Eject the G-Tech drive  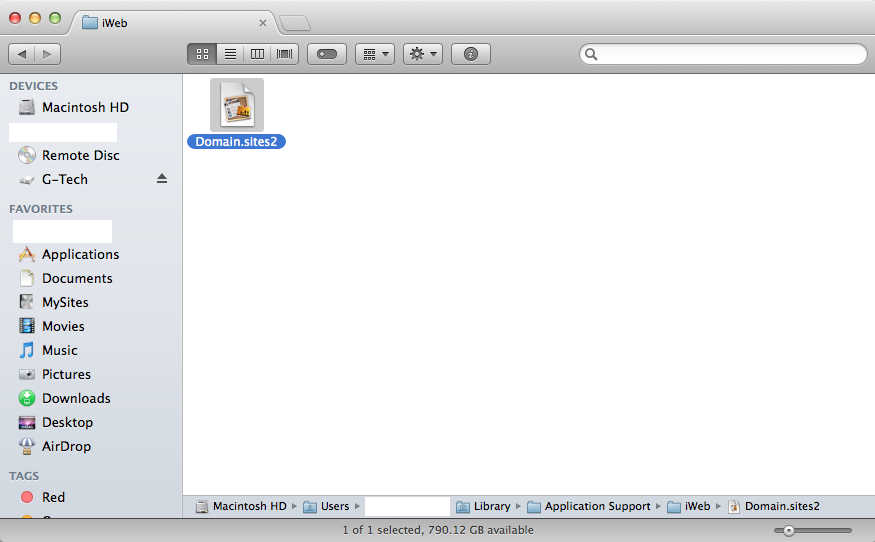(162, 179)
